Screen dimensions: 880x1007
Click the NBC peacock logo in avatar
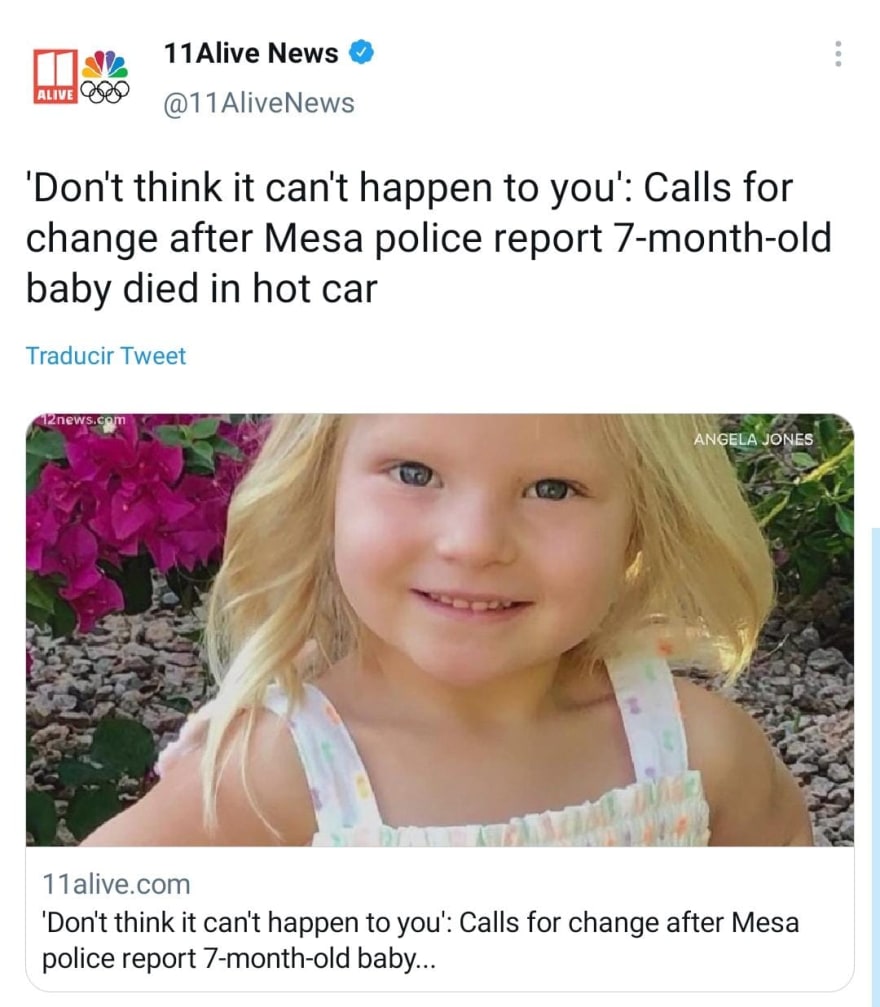coord(105,66)
